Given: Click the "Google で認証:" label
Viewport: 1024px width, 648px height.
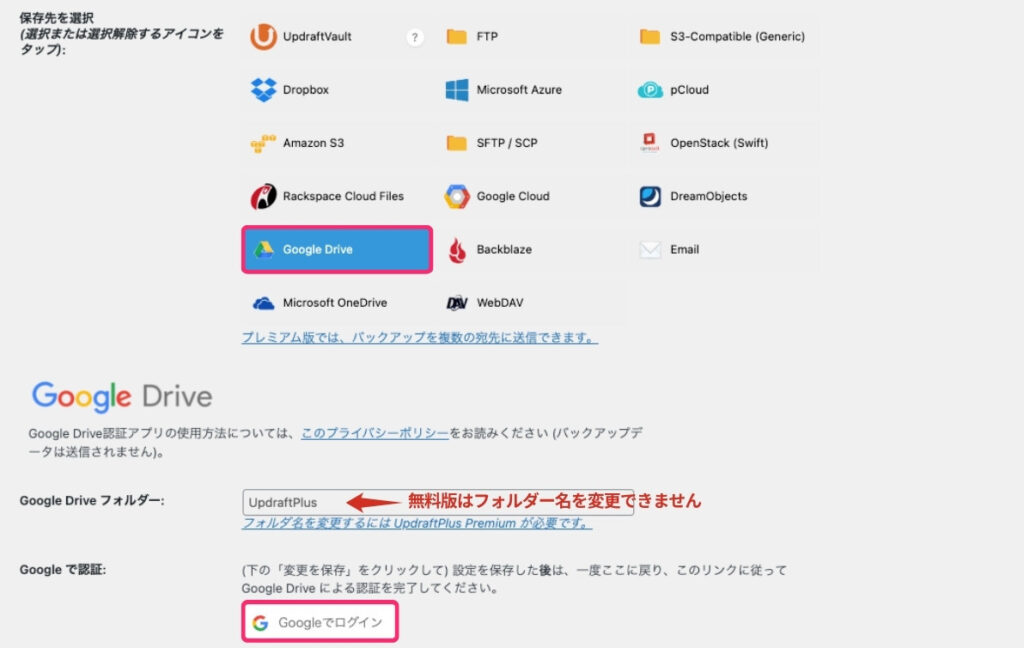Looking at the screenshot, I should pos(63,570).
